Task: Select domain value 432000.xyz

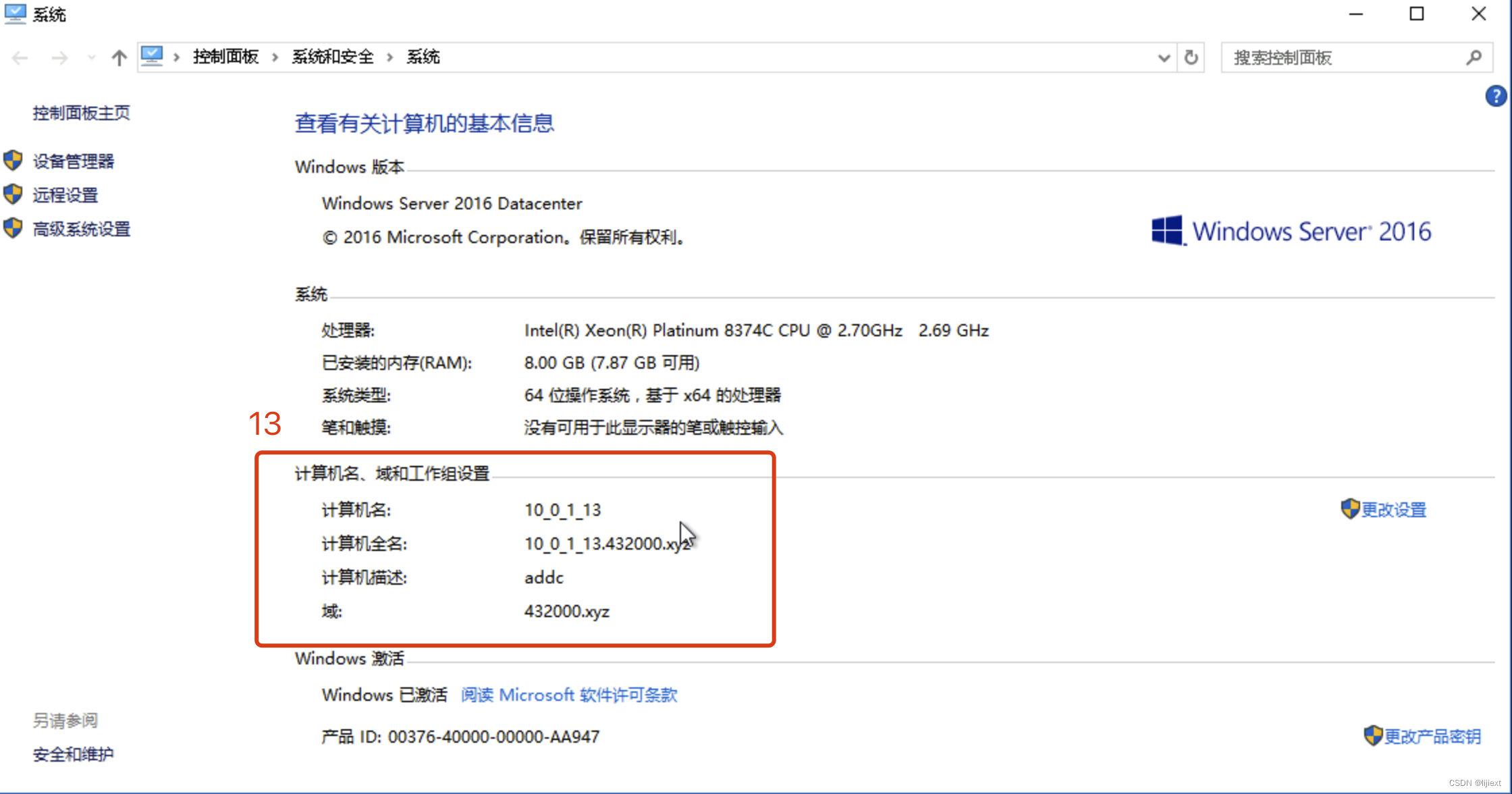Action: 567,611
